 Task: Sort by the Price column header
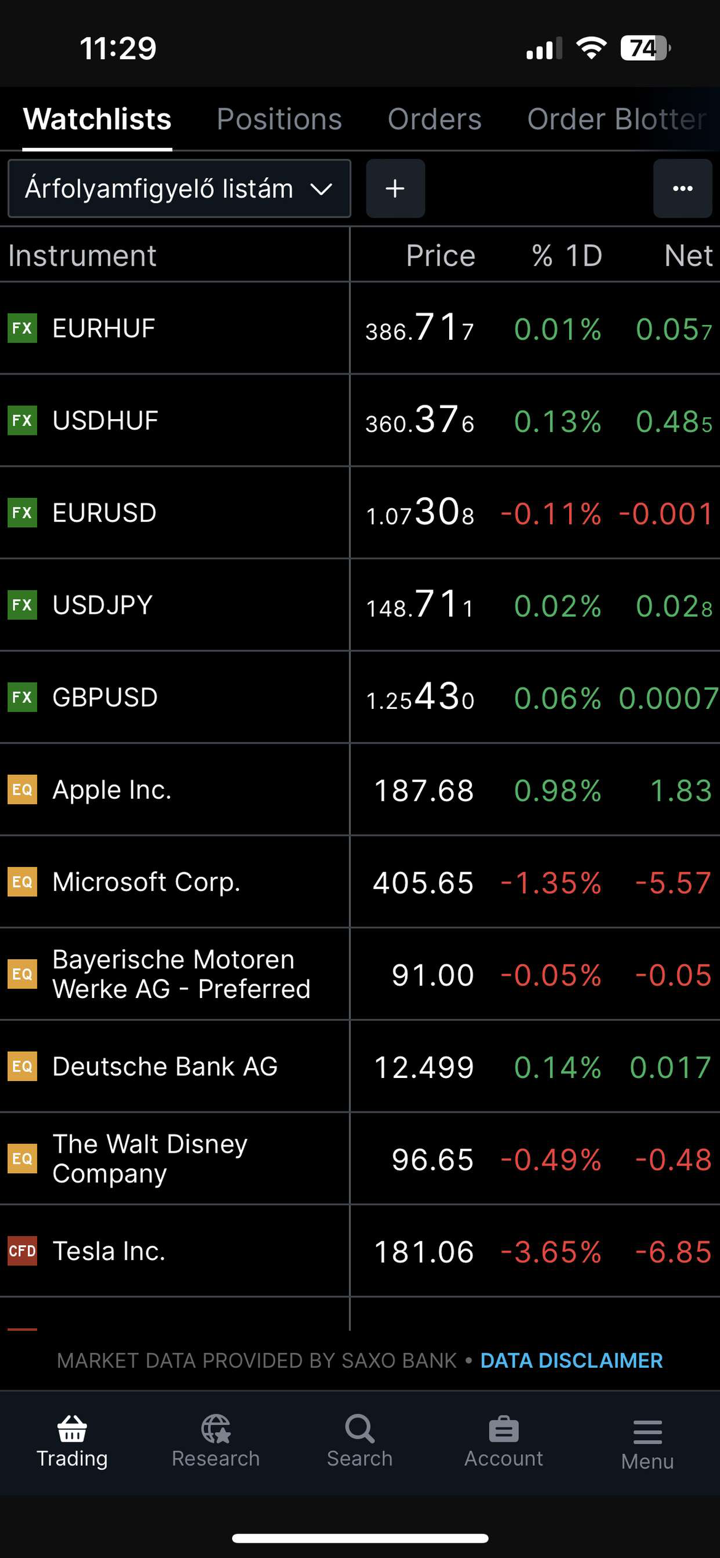point(440,256)
